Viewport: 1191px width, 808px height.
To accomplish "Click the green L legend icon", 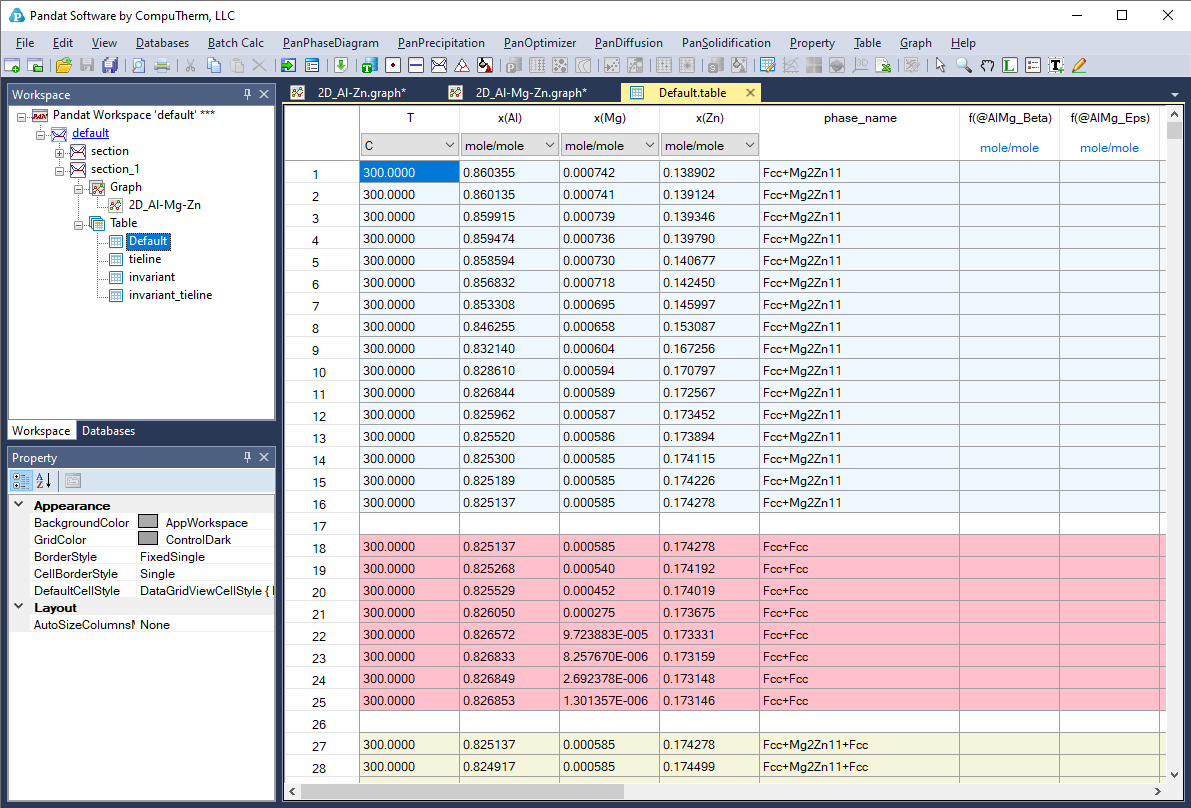I will 1010,66.
